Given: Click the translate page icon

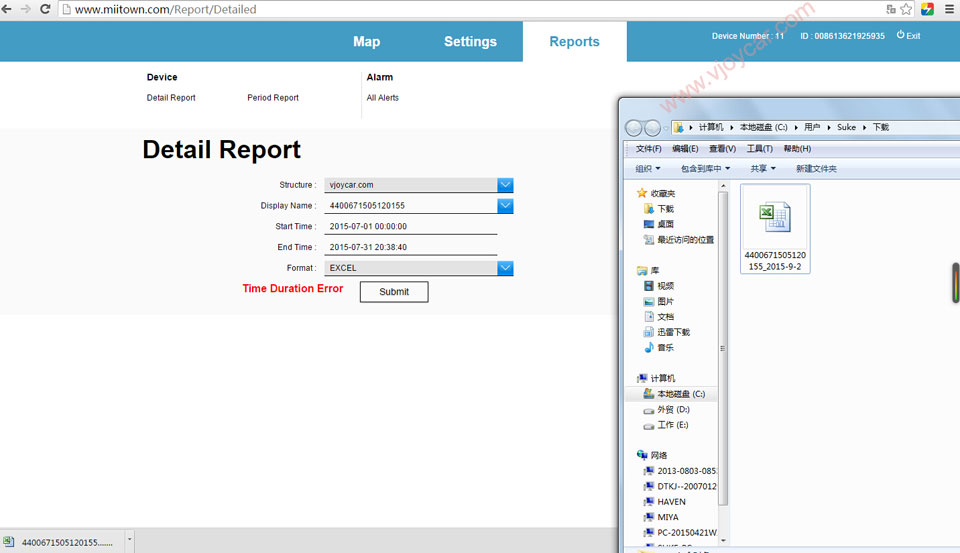Looking at the screenshot, I should click(x=889, y=9).
